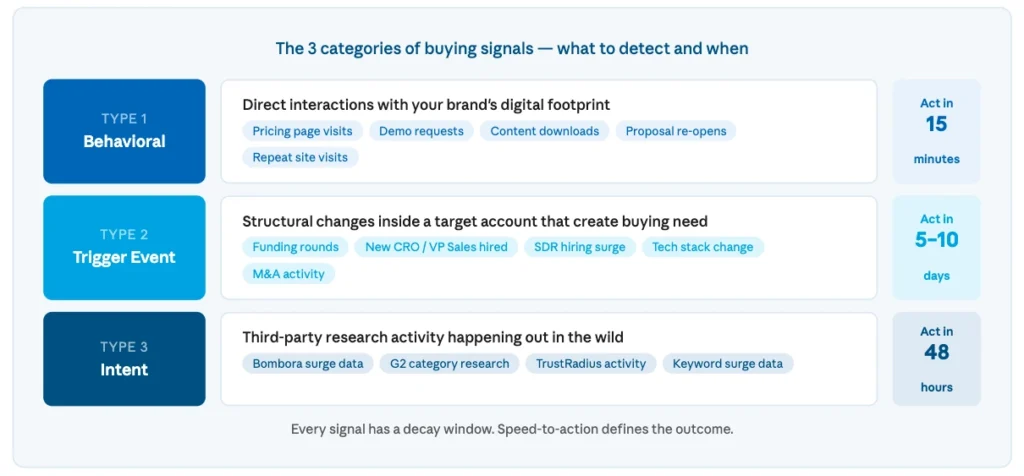The height and width of the screenshot is (476, 1024).
Task: Select the Keyword surge data tag
Action: pyautogui.click(x=728, y=364)
